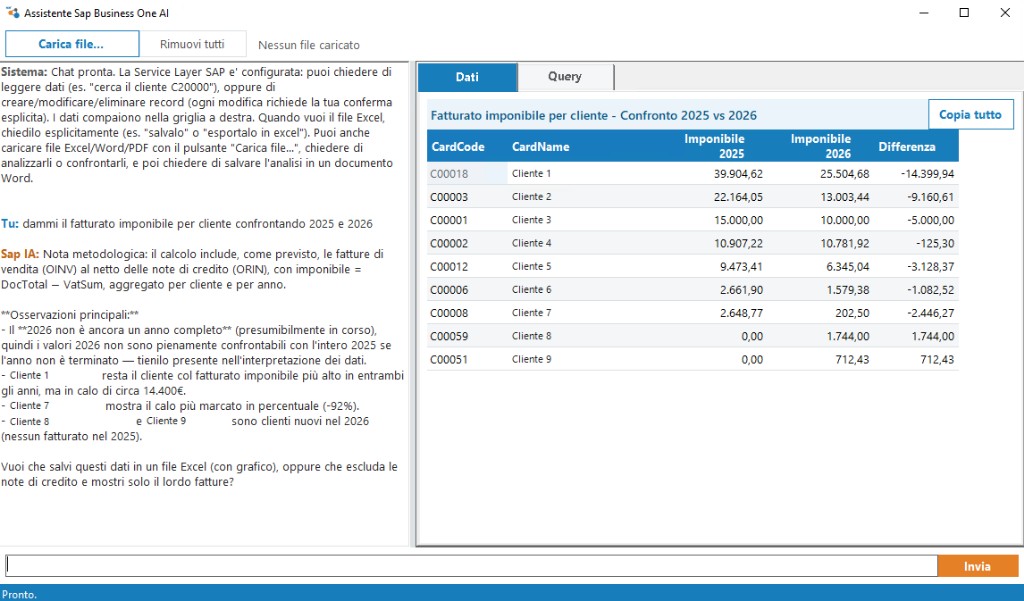Focus the chat message input field
Screen dimensions: 1024x601
click(471, 566)
